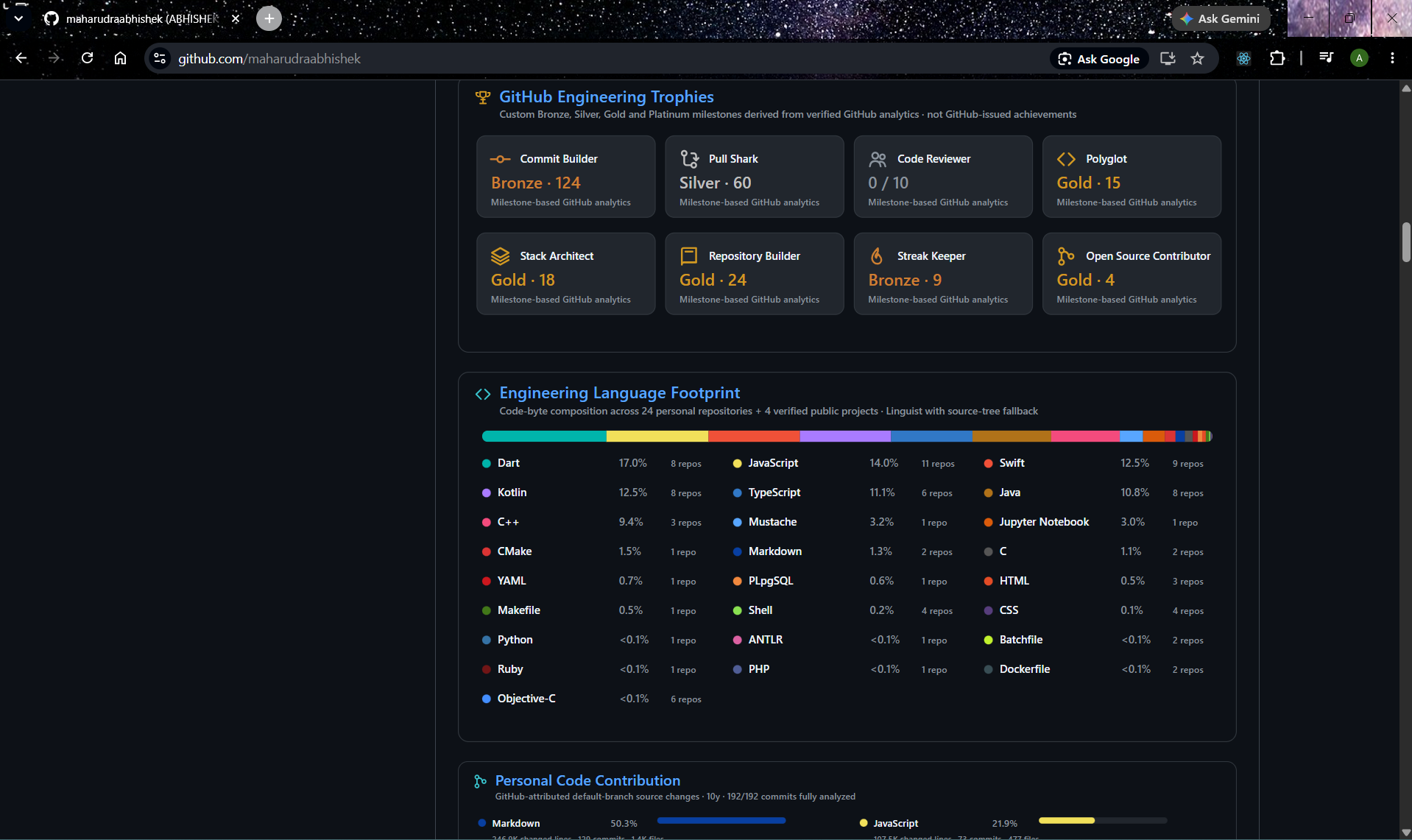Open the Personal Code Contribution heading
Viewport: 1412px width, 840px height.
click(587, 780)
